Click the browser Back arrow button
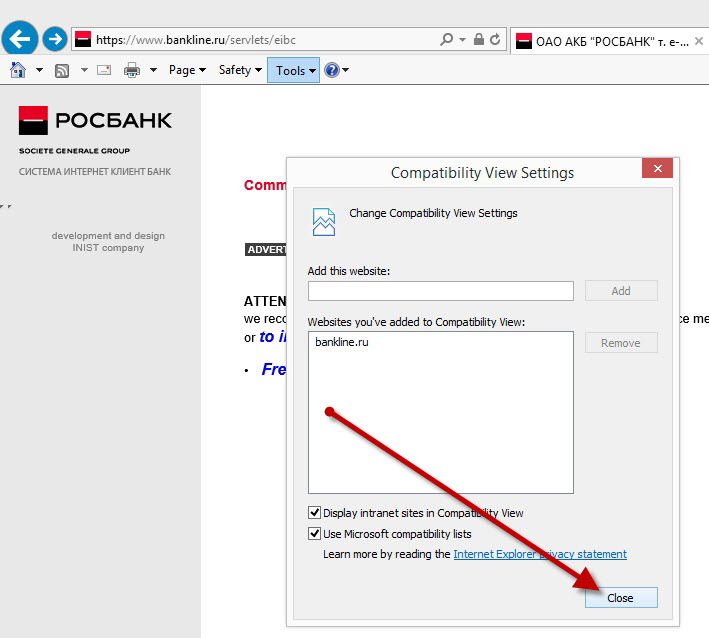 [x=20, y=38]
